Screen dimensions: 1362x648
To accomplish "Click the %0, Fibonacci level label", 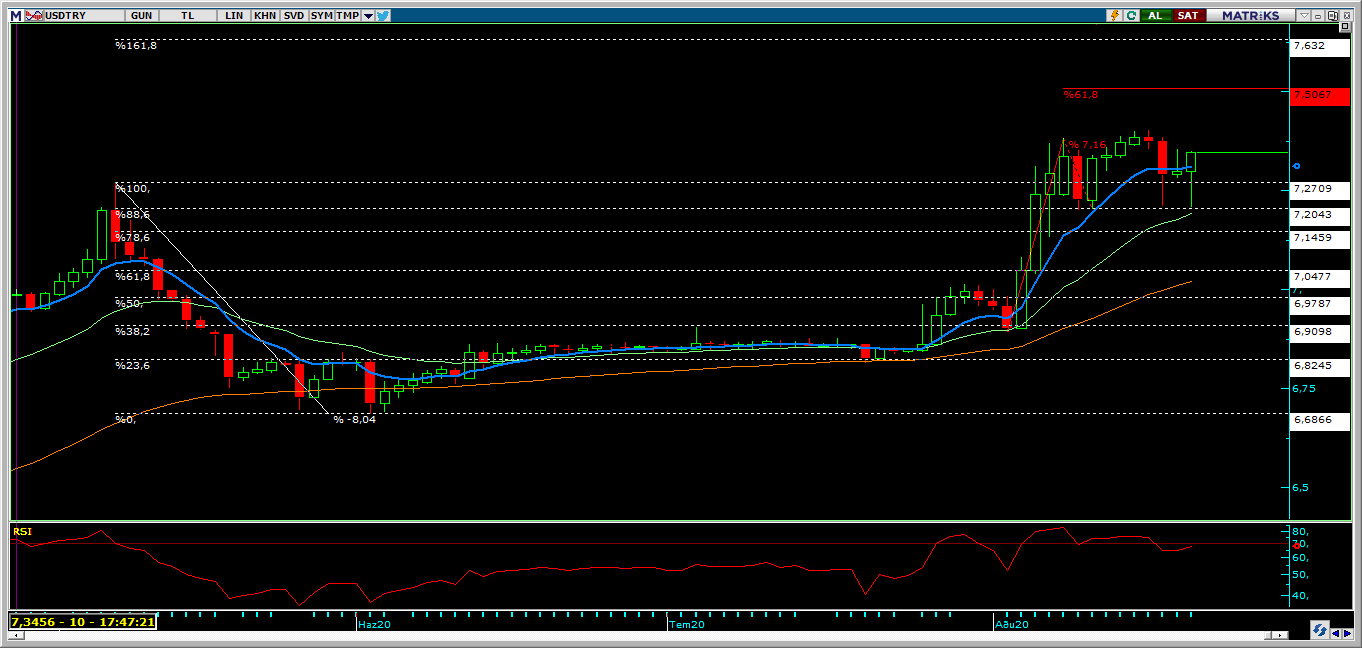I will coord(125,419).
